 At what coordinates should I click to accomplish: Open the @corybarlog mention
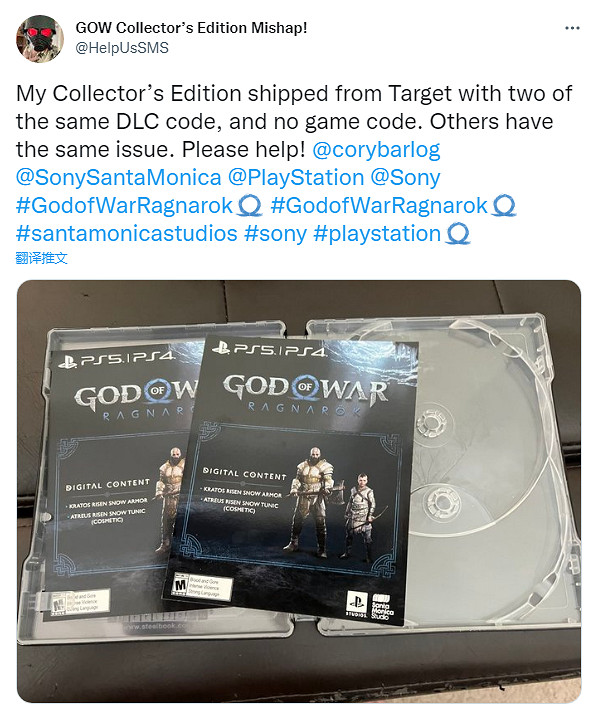pos(376,150)
